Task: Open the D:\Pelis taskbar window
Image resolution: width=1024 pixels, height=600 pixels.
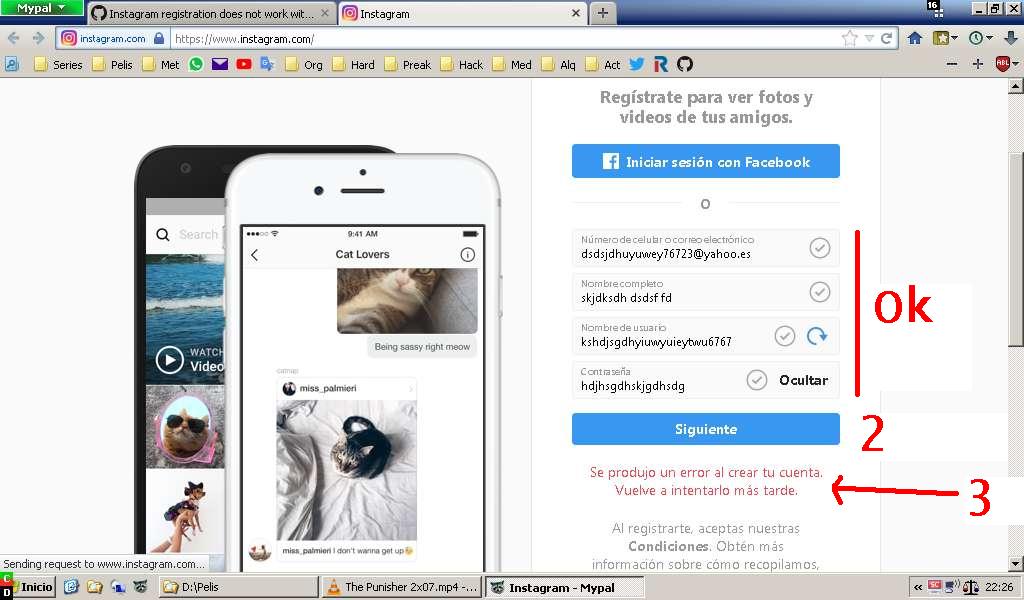Action: coord(239,587)
